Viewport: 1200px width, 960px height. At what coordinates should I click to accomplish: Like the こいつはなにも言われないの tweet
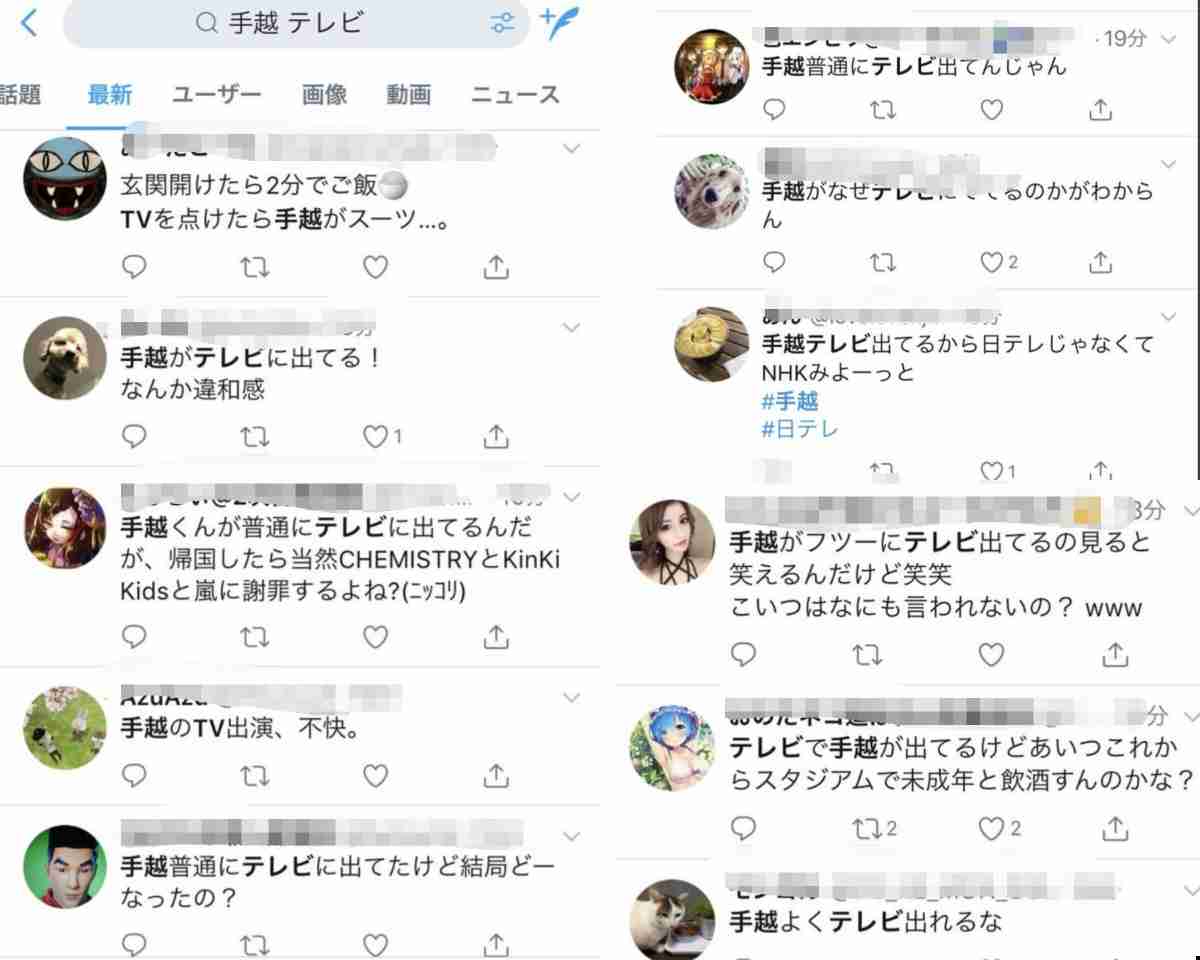coord(991,655)
